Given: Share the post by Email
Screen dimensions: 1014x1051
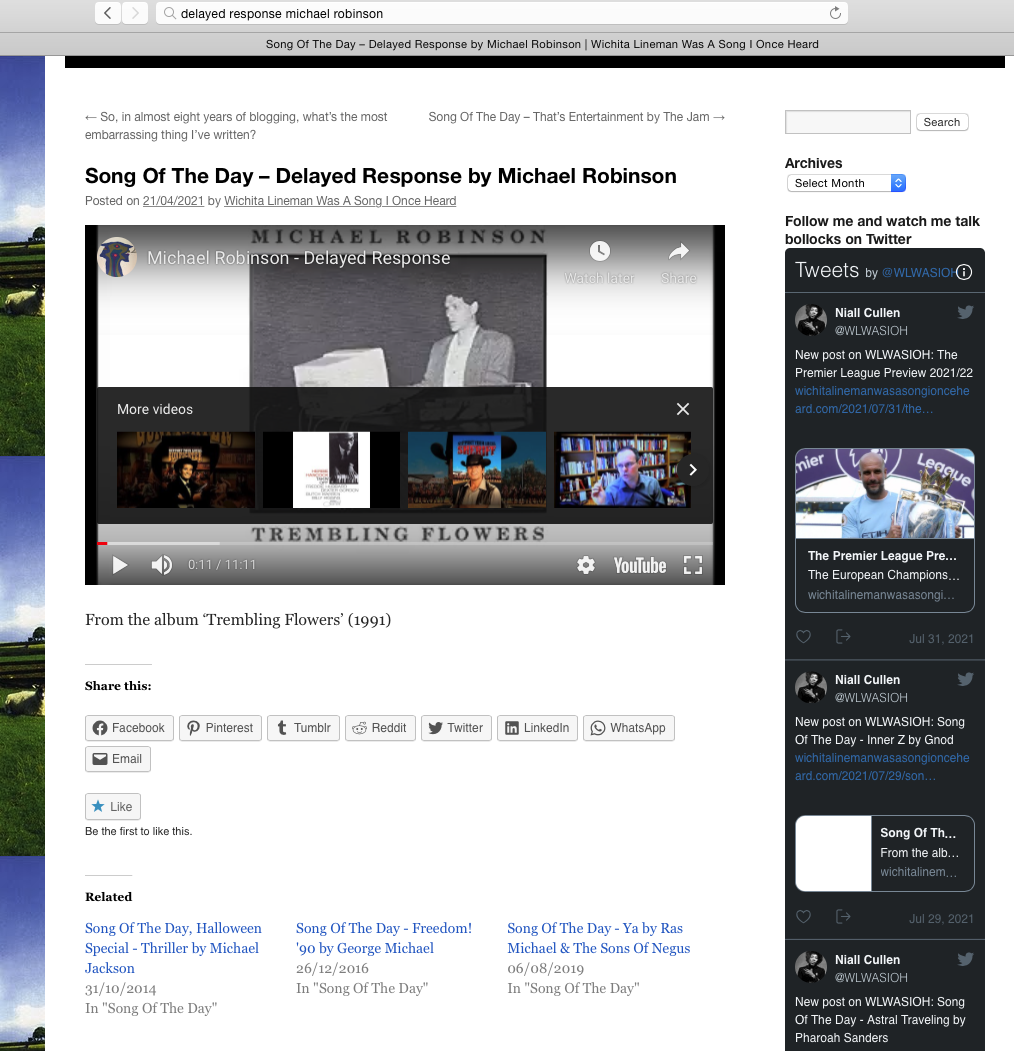Looking at the screenshot, I should tap(118, 759).
